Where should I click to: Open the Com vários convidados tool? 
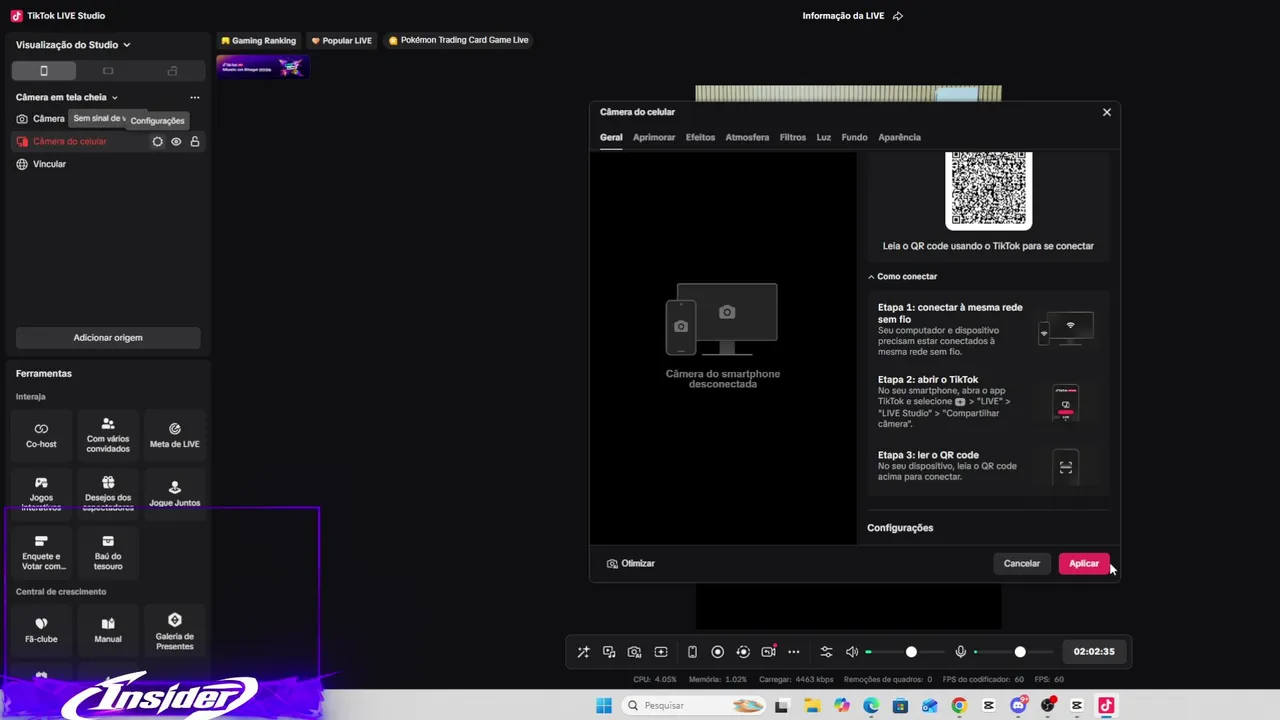coord(108,435)
